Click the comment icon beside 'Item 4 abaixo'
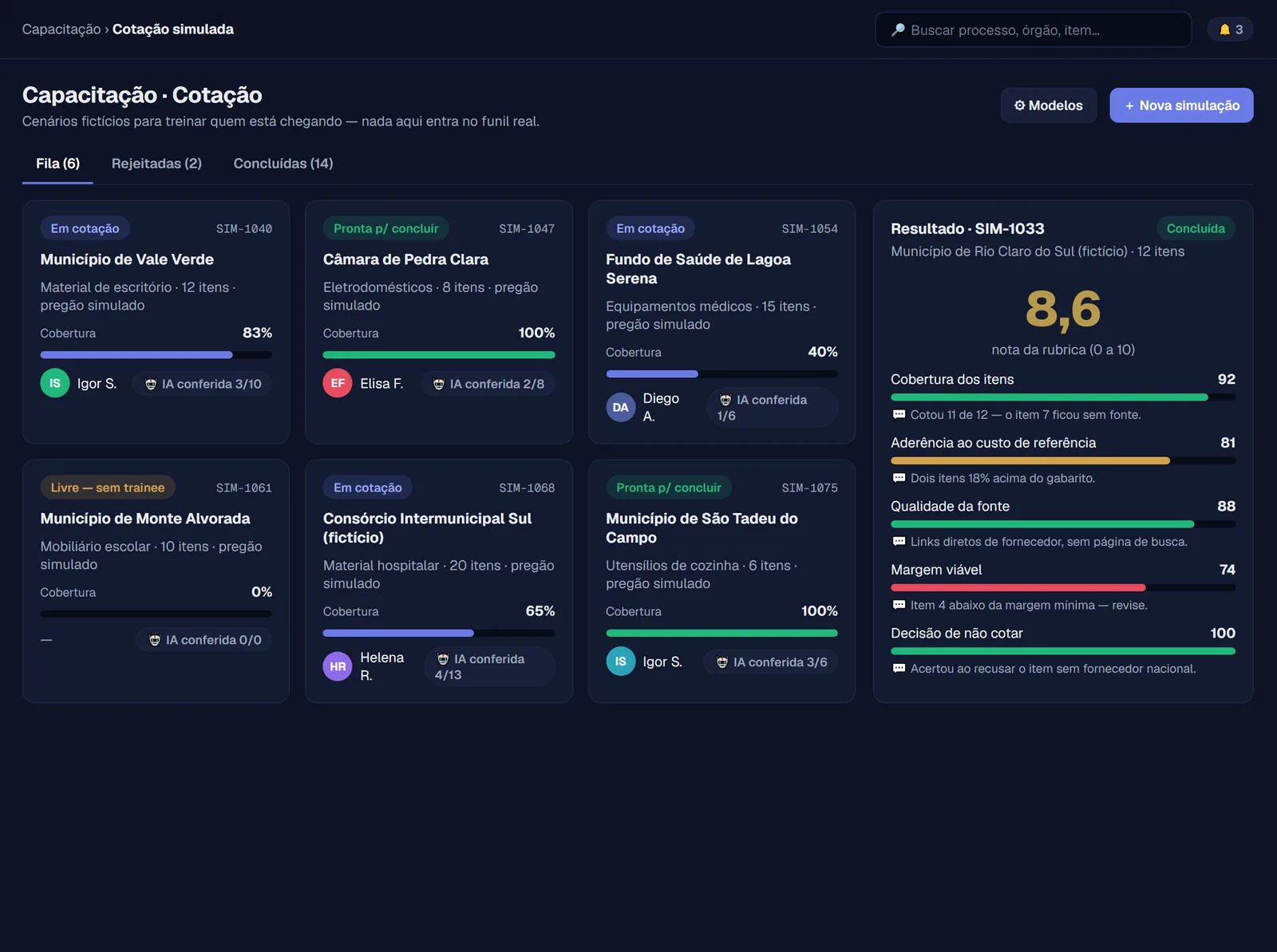The image size is (1277, 952). pyautogui.click(x=899, y=605)
